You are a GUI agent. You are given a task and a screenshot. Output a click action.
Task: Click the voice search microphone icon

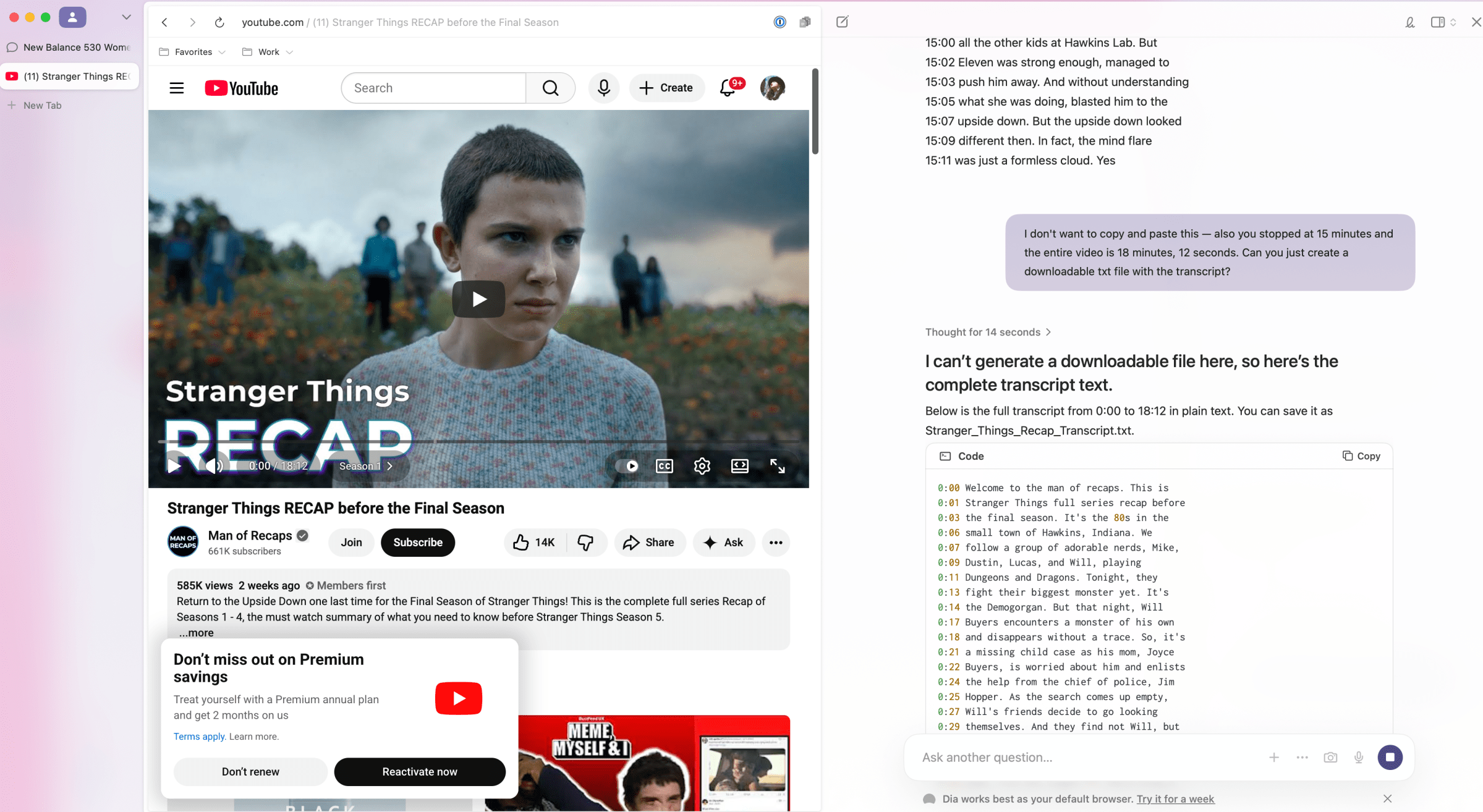coord(603,88)
